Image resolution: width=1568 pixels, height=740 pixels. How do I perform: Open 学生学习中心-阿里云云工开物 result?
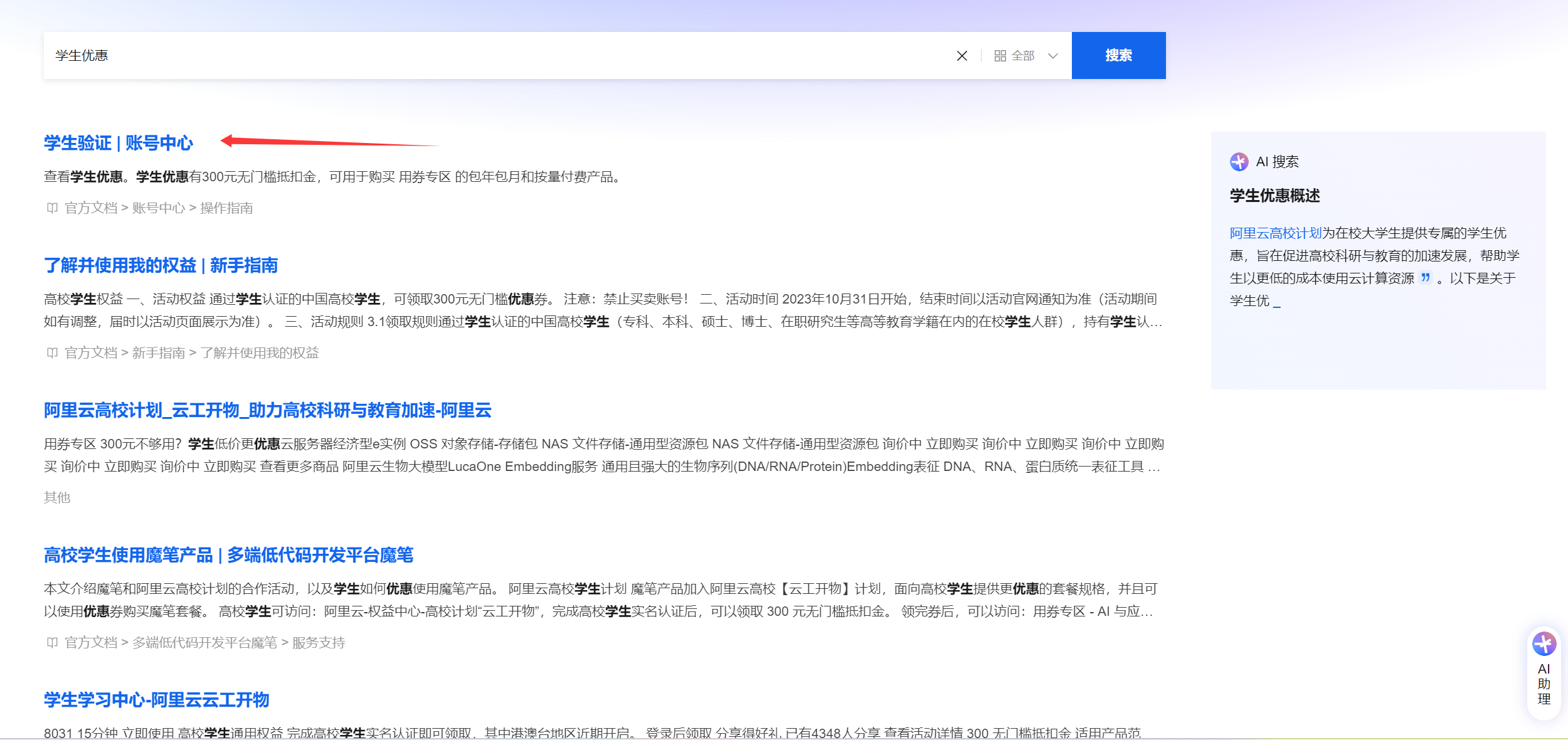tap(156, 700)
